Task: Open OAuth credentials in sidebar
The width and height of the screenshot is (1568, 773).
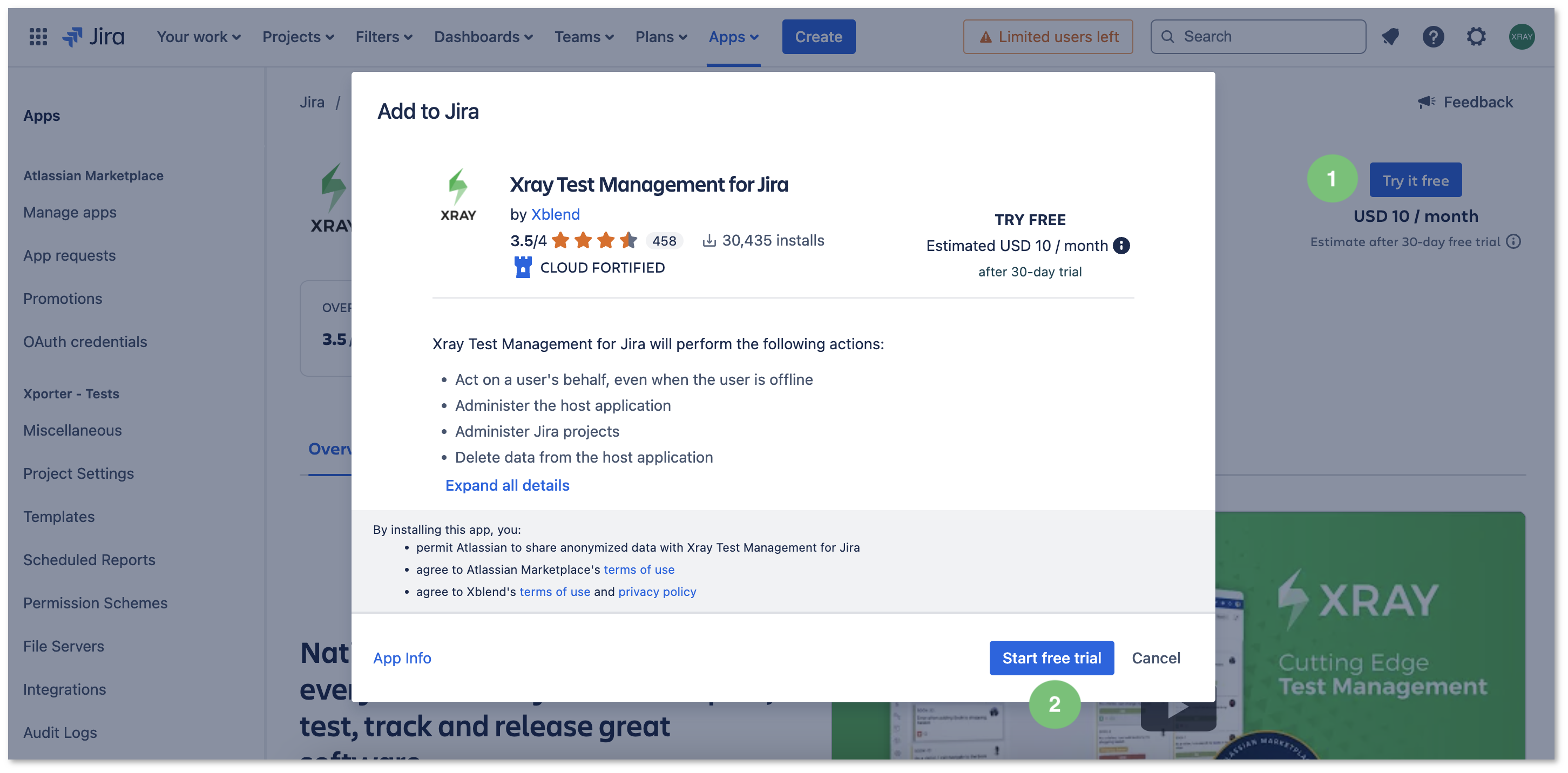Action: click(x=85, y=342)
